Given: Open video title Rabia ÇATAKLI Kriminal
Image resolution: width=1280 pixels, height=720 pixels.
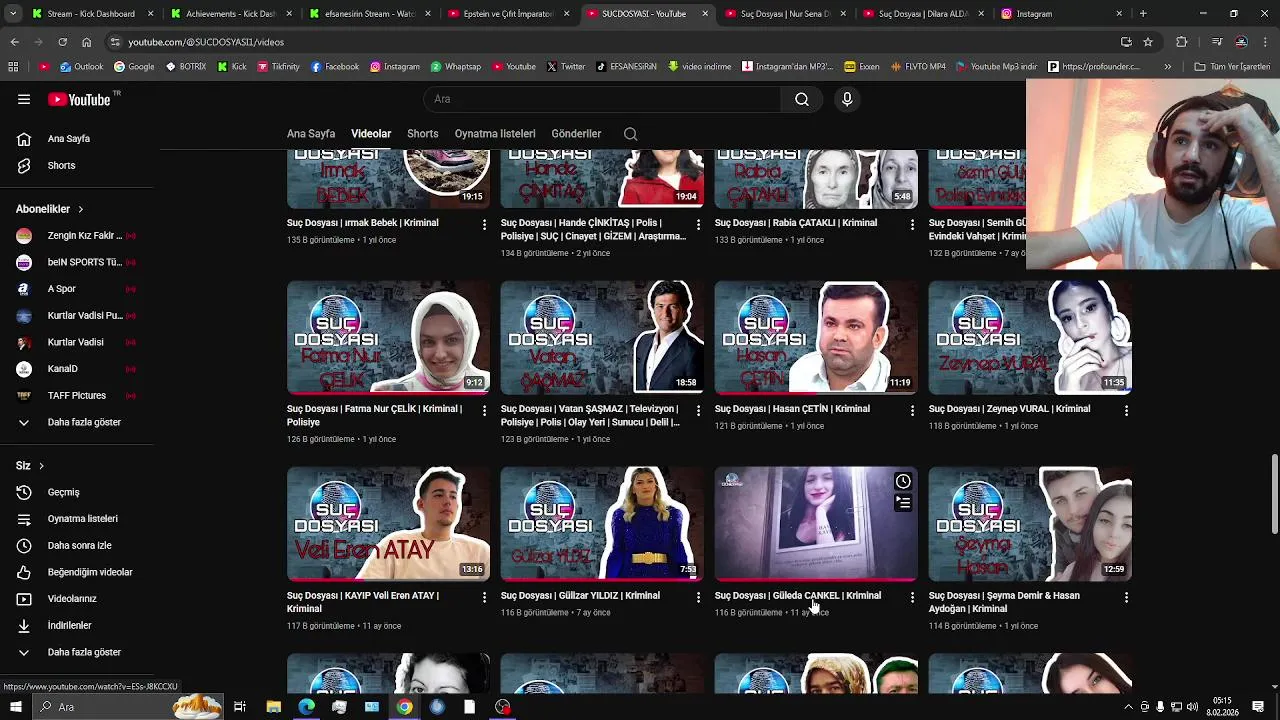Looking at the screenshot, I should click(x=796, y=223).
